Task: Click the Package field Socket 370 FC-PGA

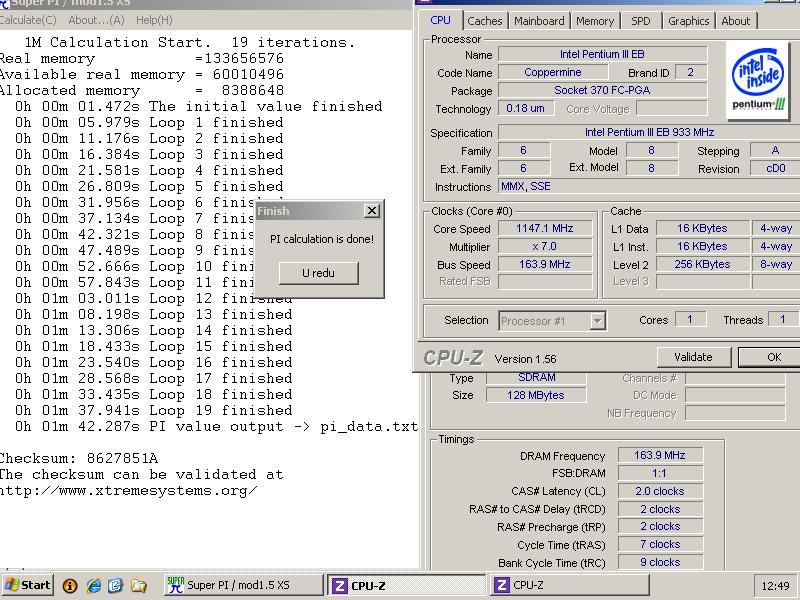Action: pyautogui.click(x=603, y=90)
